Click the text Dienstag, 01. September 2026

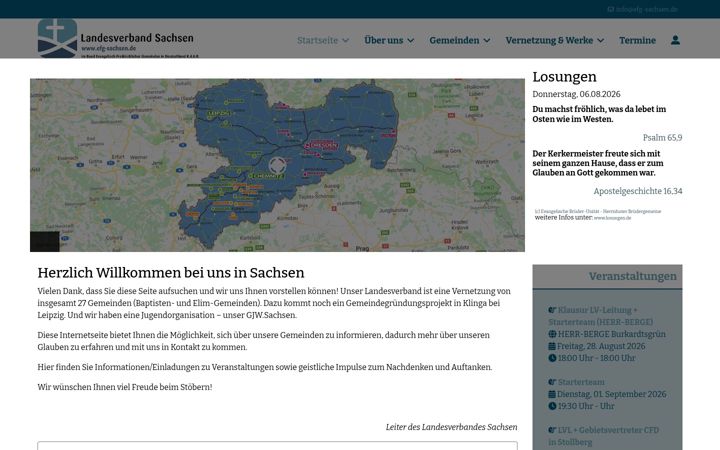[612, 394]
